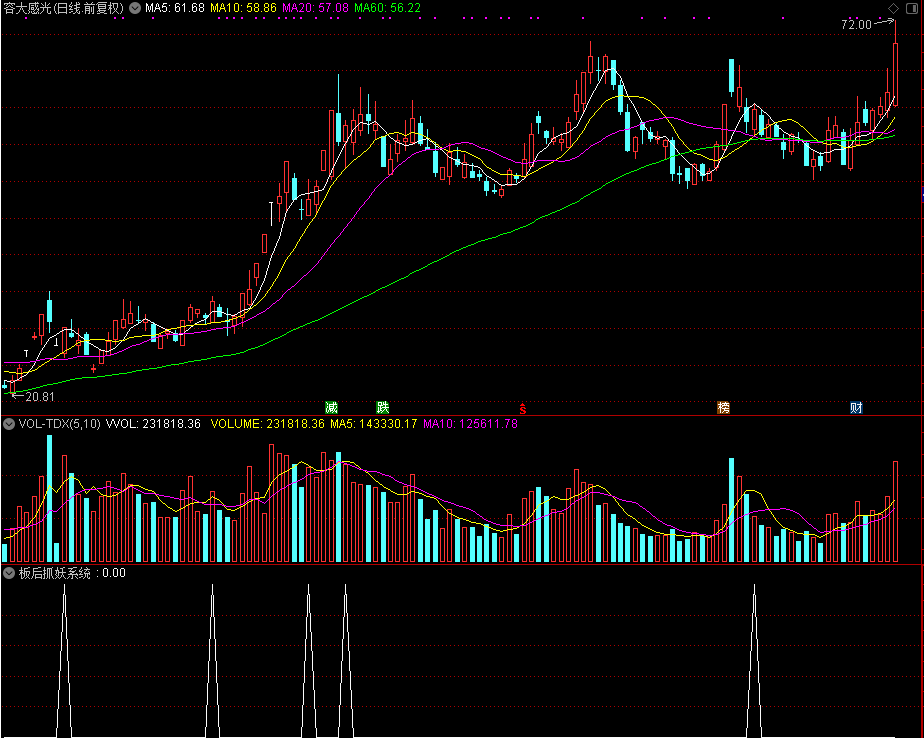The image size is (924, 738).
Task: Click the volume MA5: 143330.17 label
Action: tap(374, 424)
